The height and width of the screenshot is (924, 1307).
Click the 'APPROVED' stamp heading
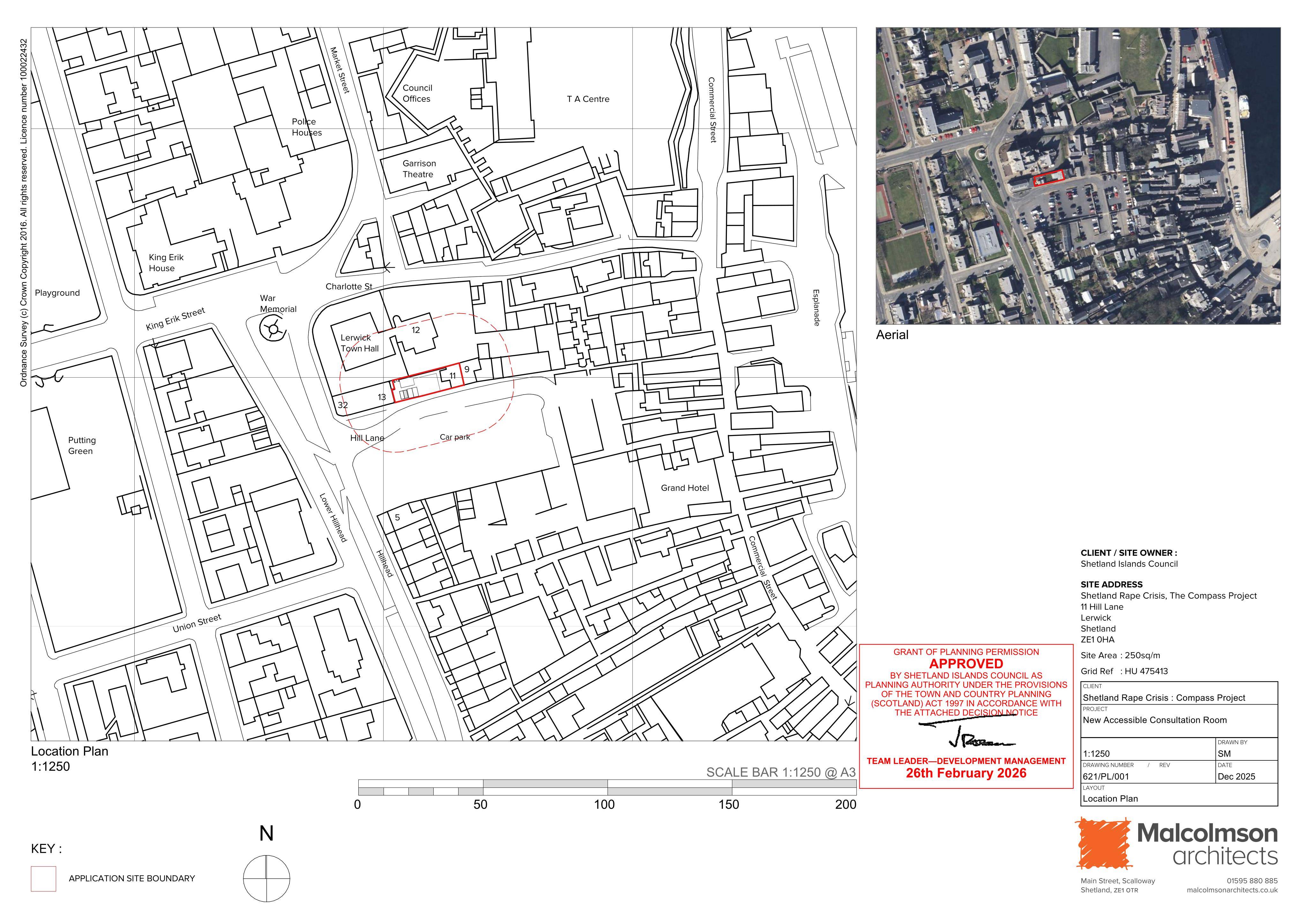[x=966, y=664]
